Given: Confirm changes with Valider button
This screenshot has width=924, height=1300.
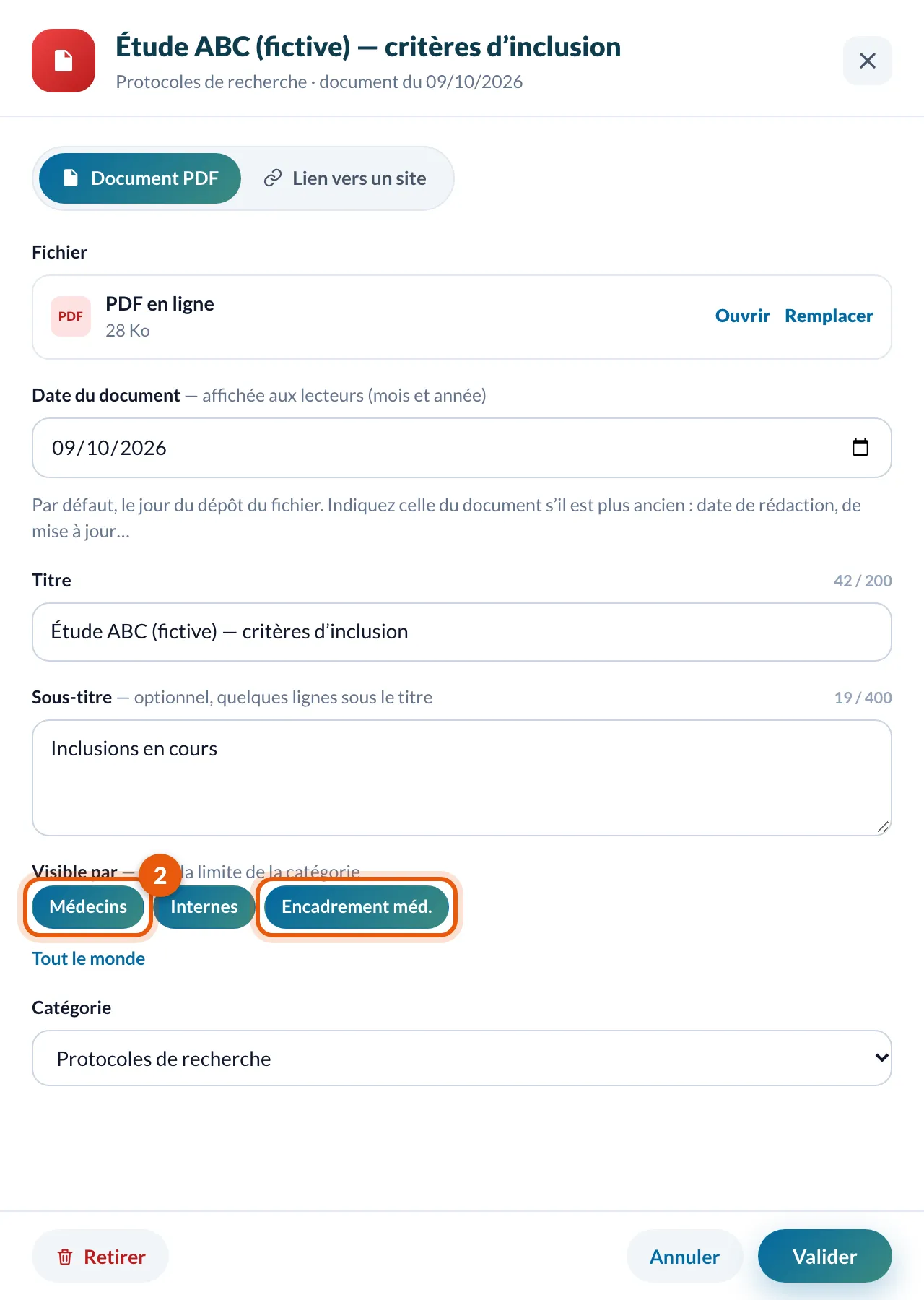Looking at the screenshot, I should click(825, 1257).
